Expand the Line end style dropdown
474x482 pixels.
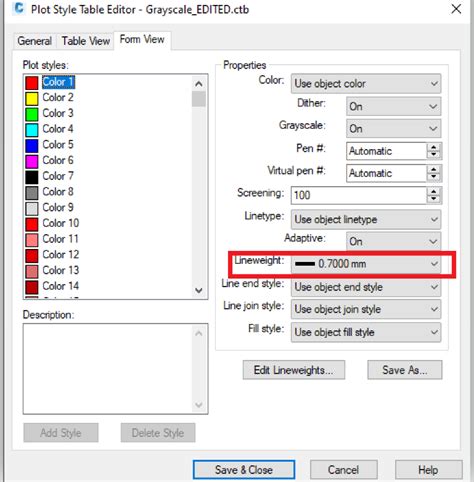click(366, 287)
